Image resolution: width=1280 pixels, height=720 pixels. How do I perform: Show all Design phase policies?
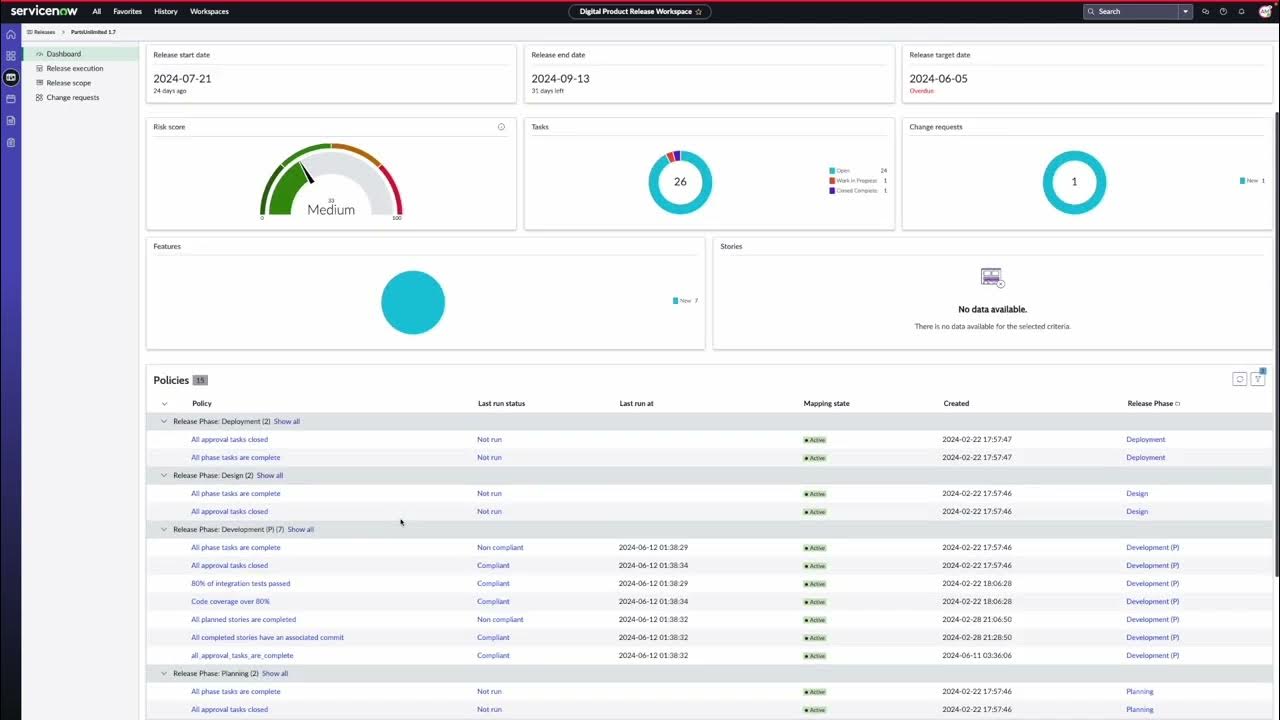pos(269,475)
